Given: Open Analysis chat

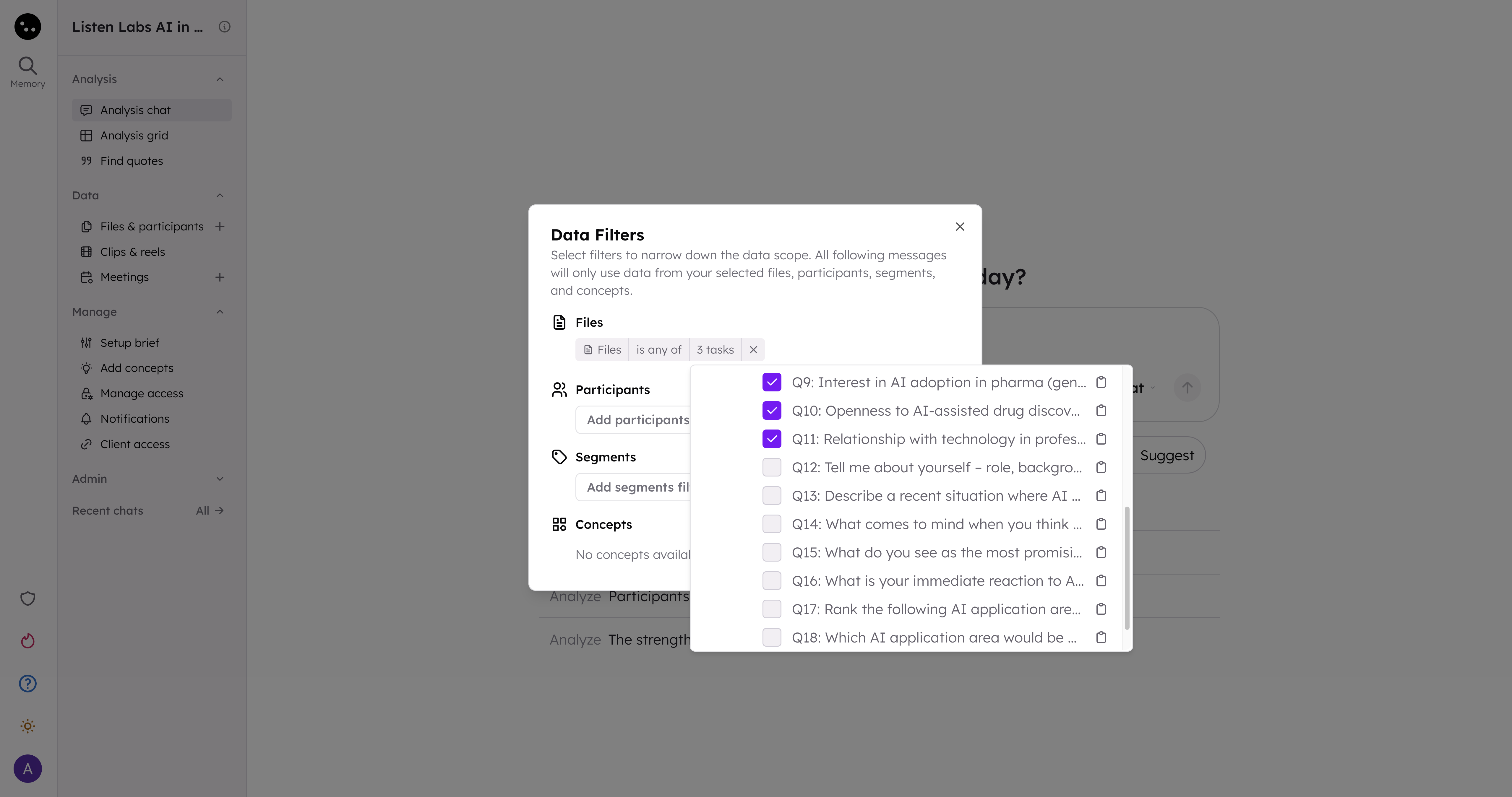Looking at the screenshot, I should pos(152,110).
